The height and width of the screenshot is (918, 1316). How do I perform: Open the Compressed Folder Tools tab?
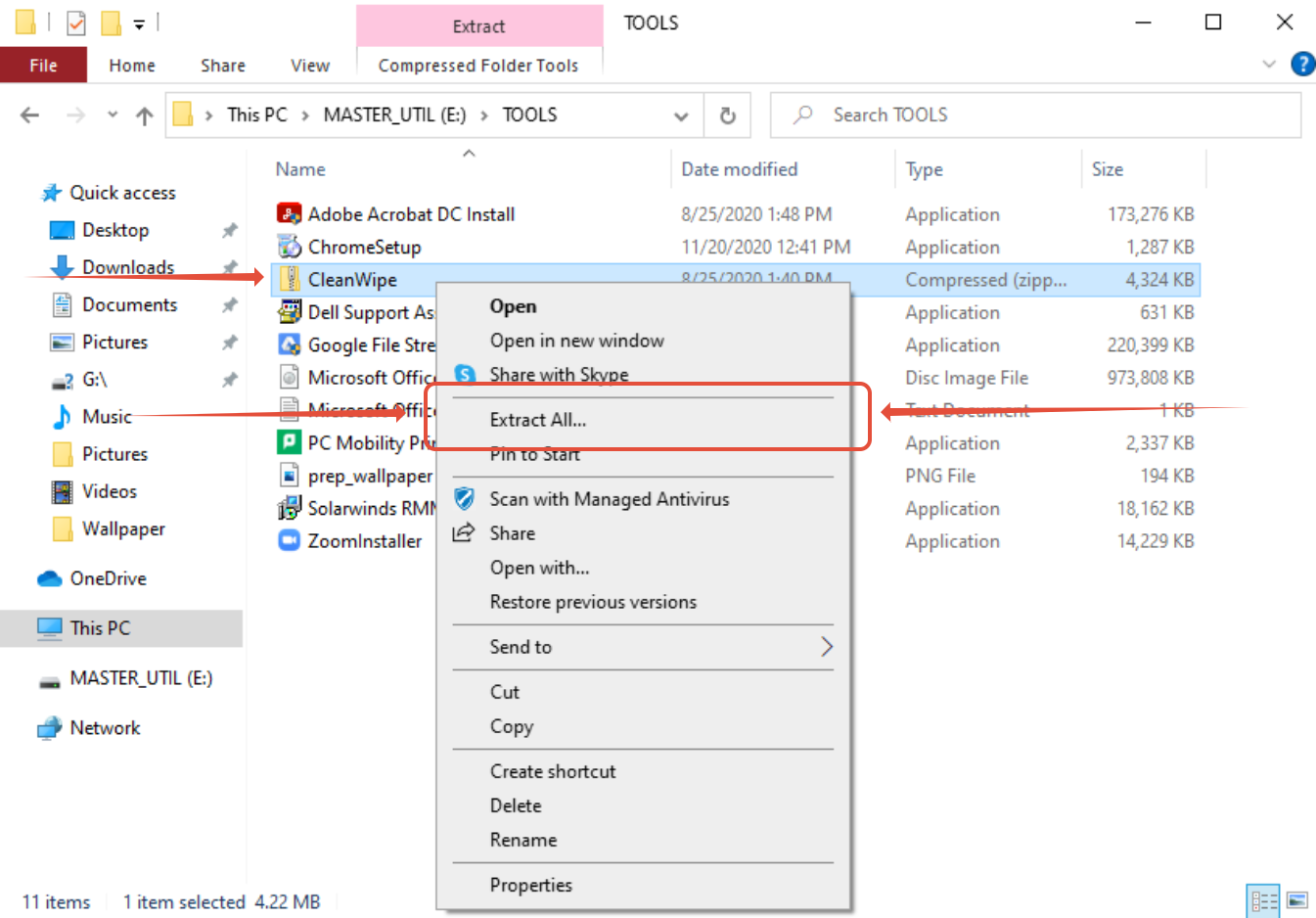(478, 66)
